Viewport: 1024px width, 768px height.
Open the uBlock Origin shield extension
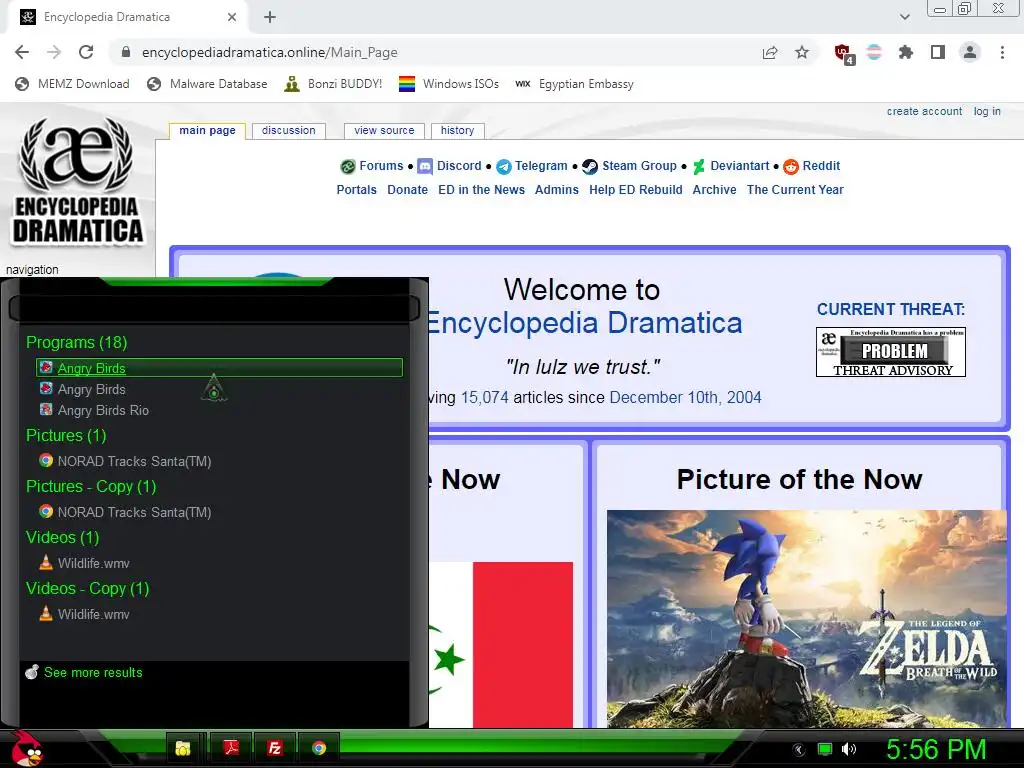tap(843, 53)
